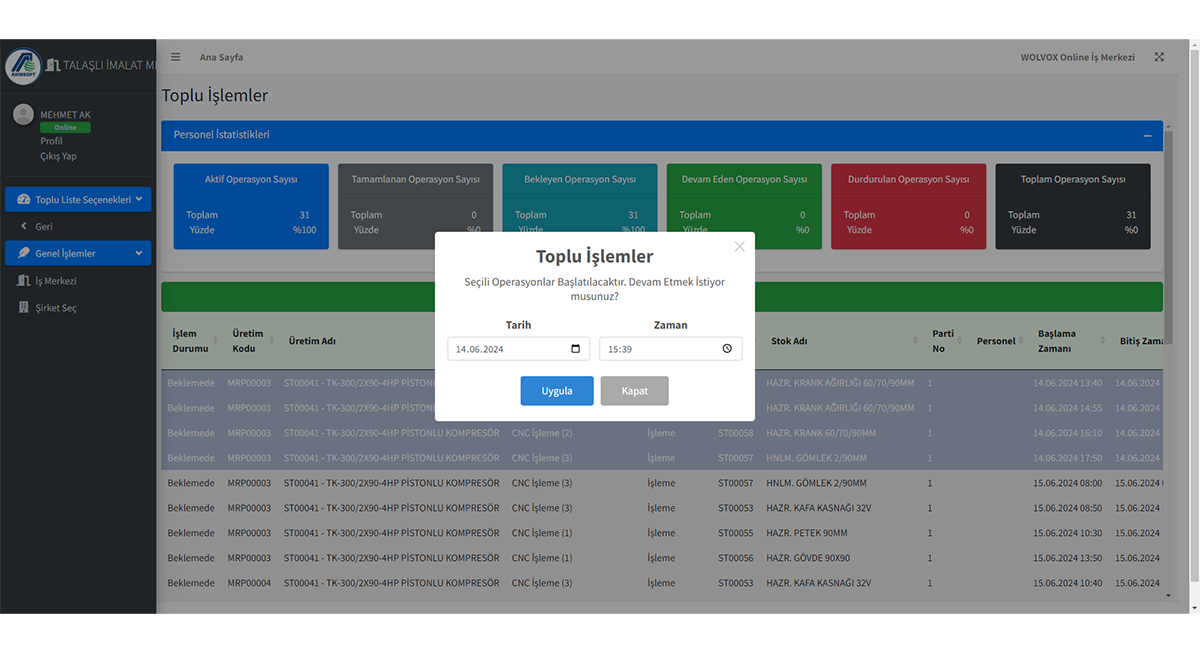The width and height of the screenshot is (1200, 653).
Task: Expand the Genel İşlemler menu
Action: 78,253
